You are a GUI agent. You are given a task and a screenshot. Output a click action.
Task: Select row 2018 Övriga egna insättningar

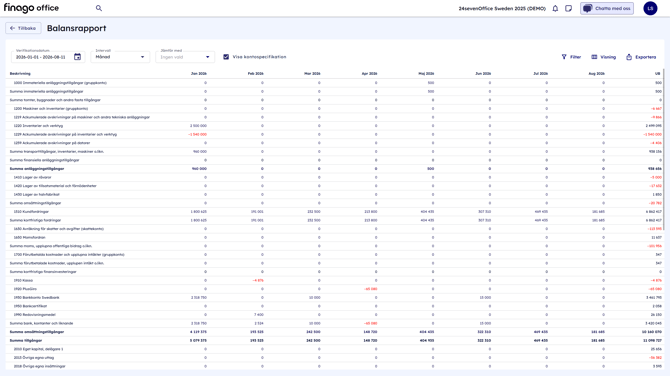pyautogui.click(x=335, y=366)
